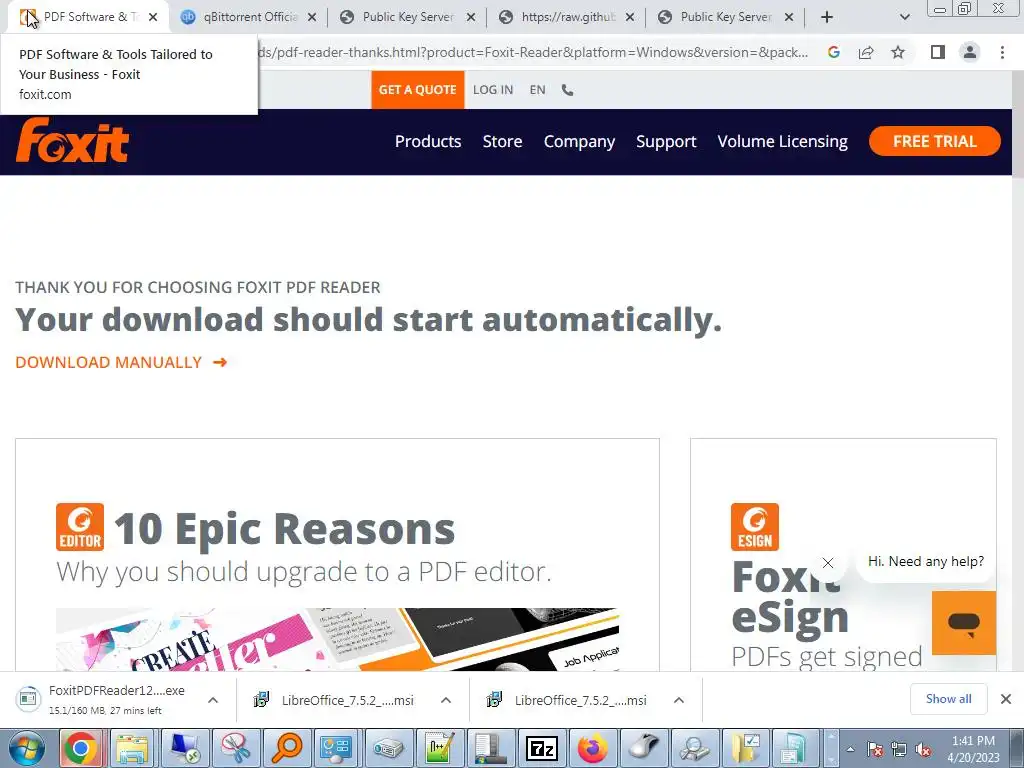
Task: Open Firefox from taskbar
Action: 593,748
